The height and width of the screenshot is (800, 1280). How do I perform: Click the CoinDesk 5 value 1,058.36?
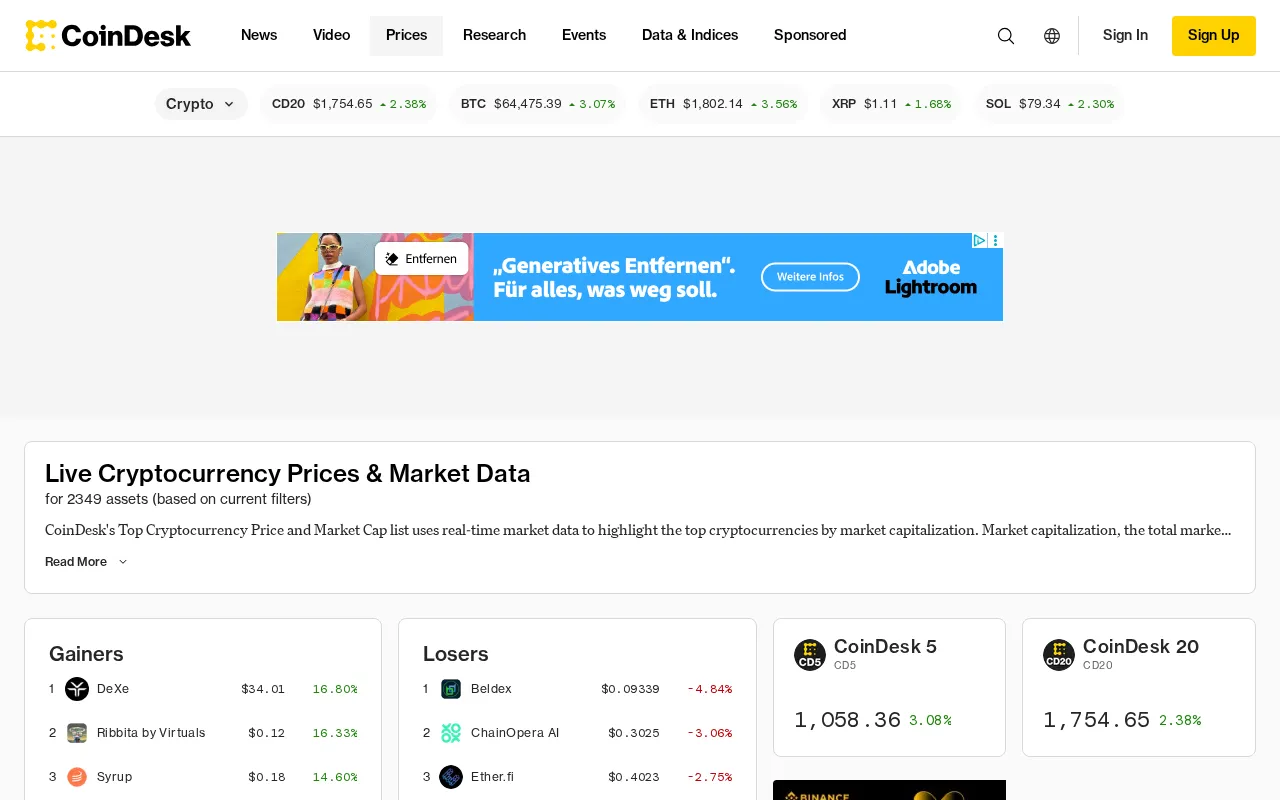(x=847, y=720)
